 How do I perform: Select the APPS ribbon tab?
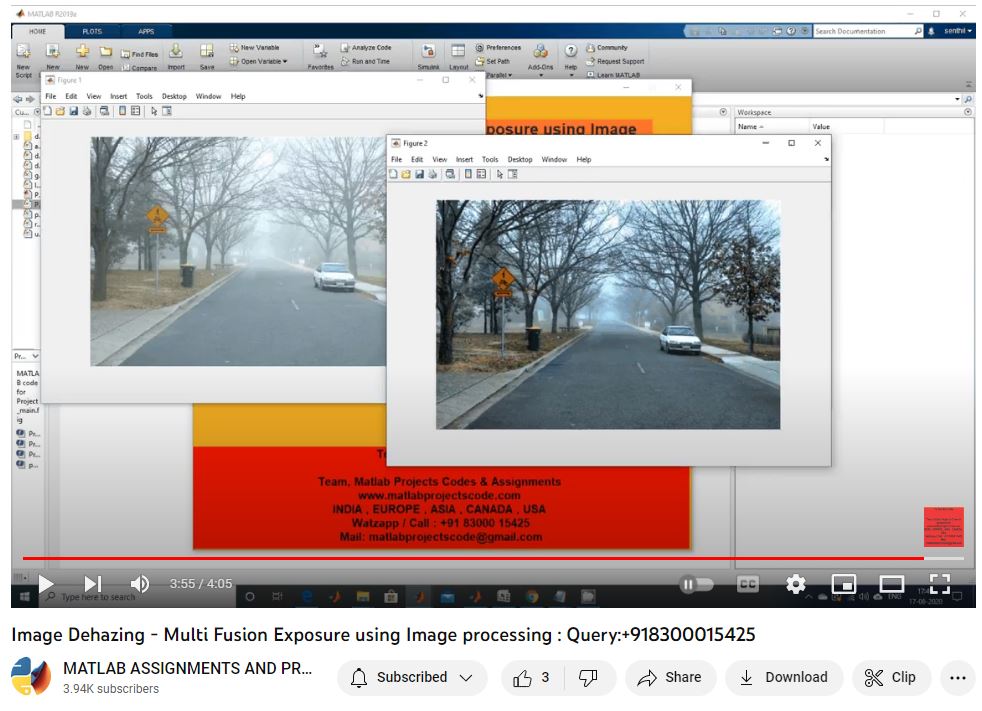[146, 31]
